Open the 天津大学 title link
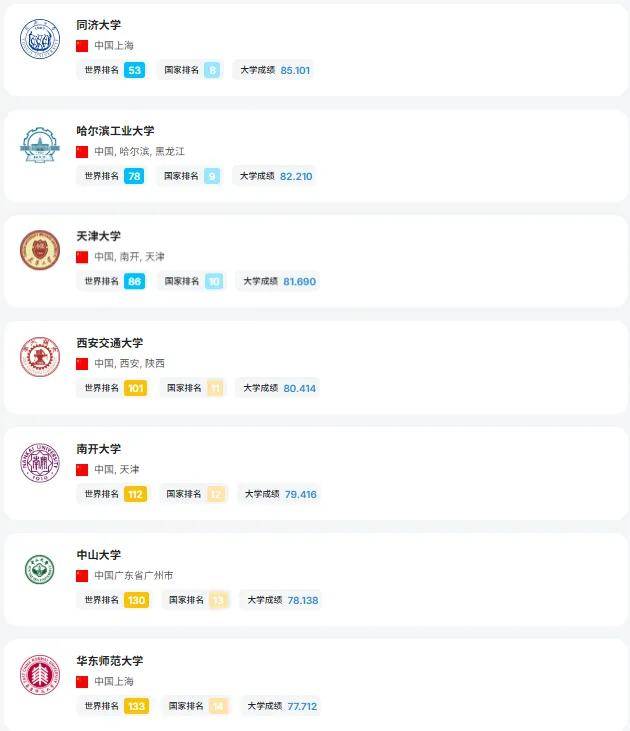The height and width of the screenshot is (731, 630). pyautogui.click(x=98, y=236)
